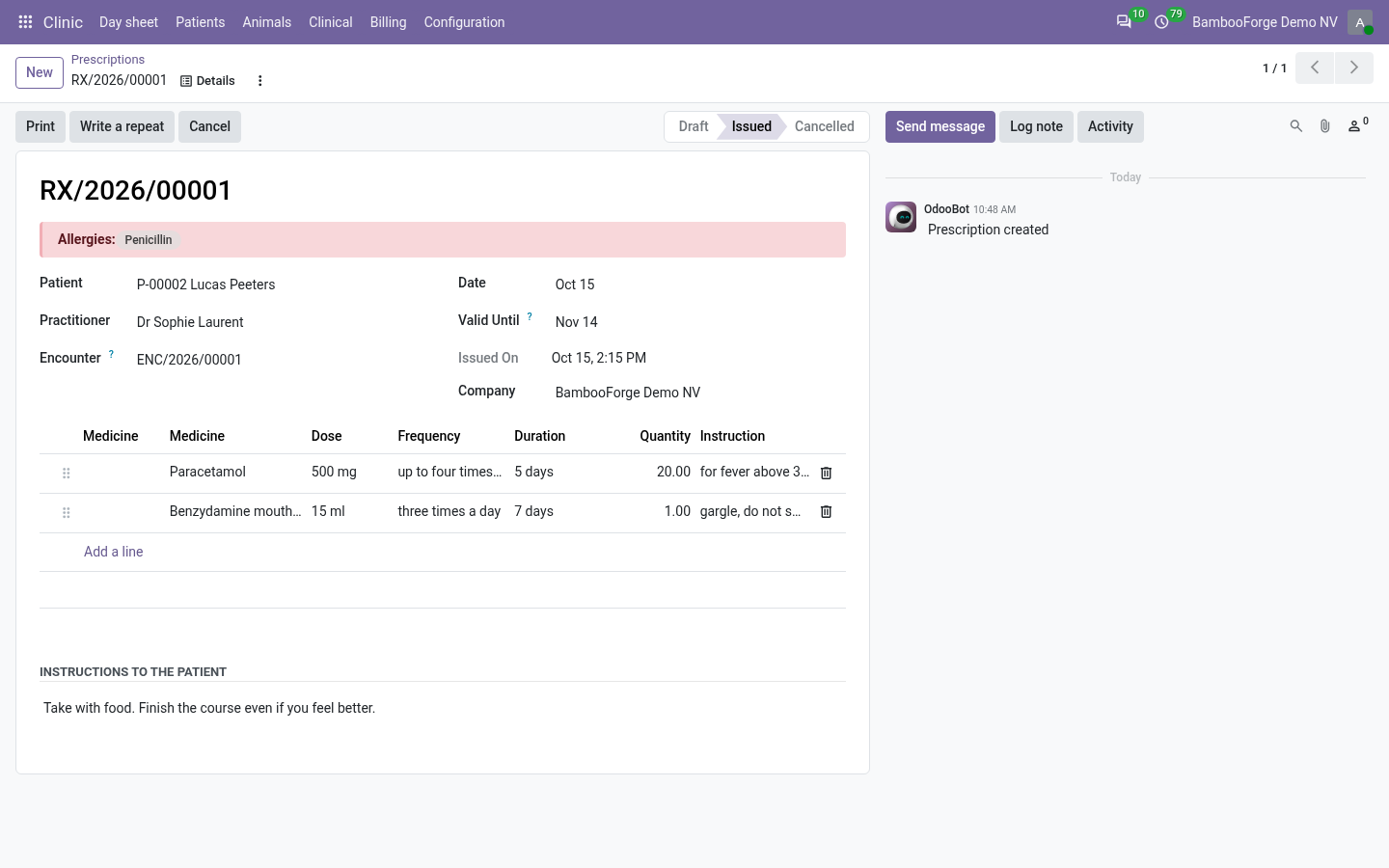Delete the Benzydamine mouthwash line
The height and width of the screenshot is (868, 1389).
pos(826,511)
